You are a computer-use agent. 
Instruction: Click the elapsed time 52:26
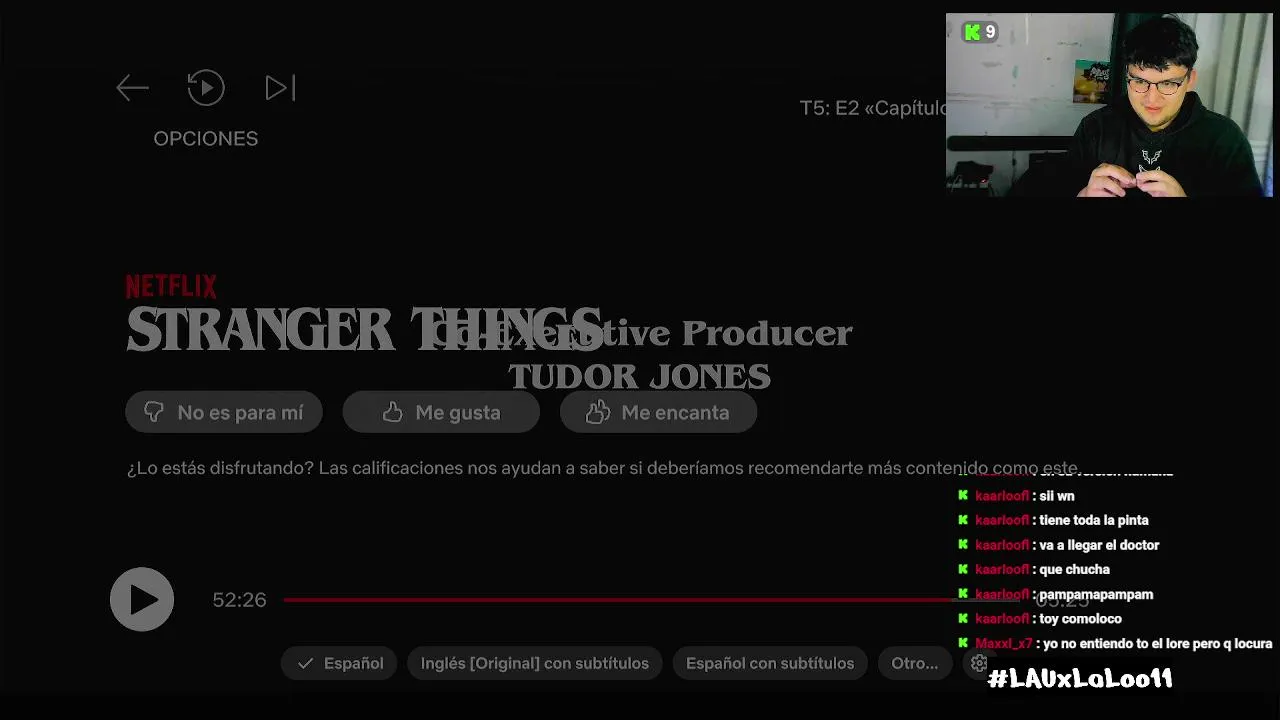(x=239, y=600)
